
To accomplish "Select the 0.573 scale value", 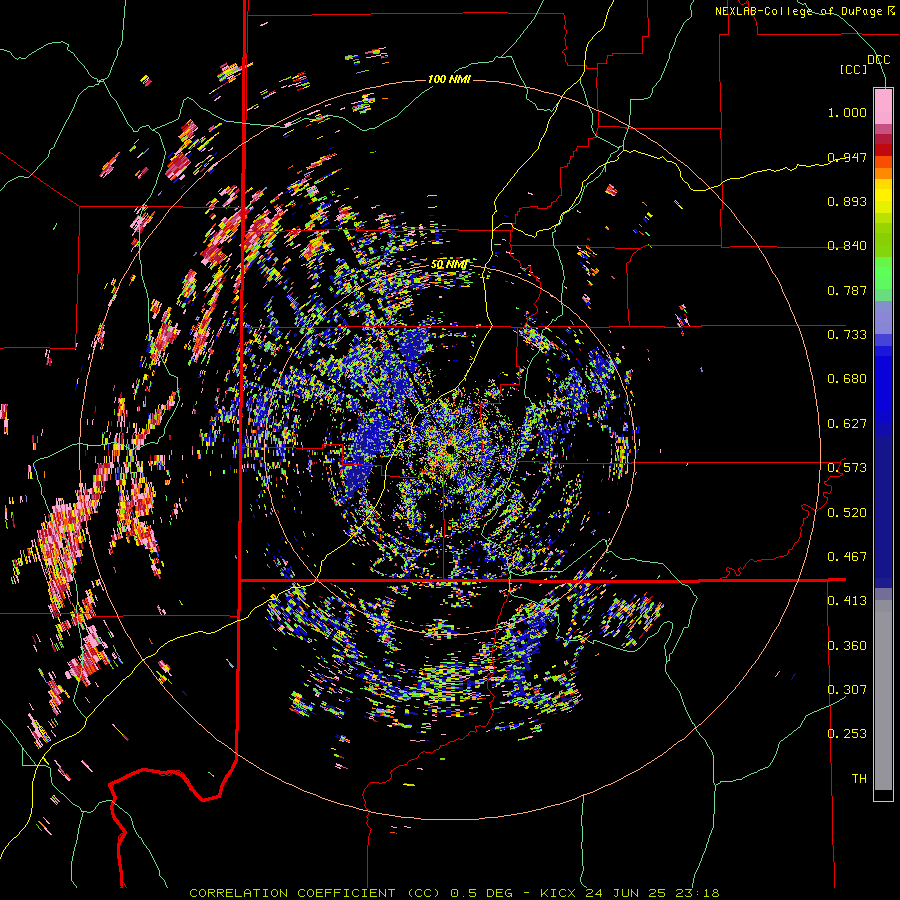I will [847, 468].
